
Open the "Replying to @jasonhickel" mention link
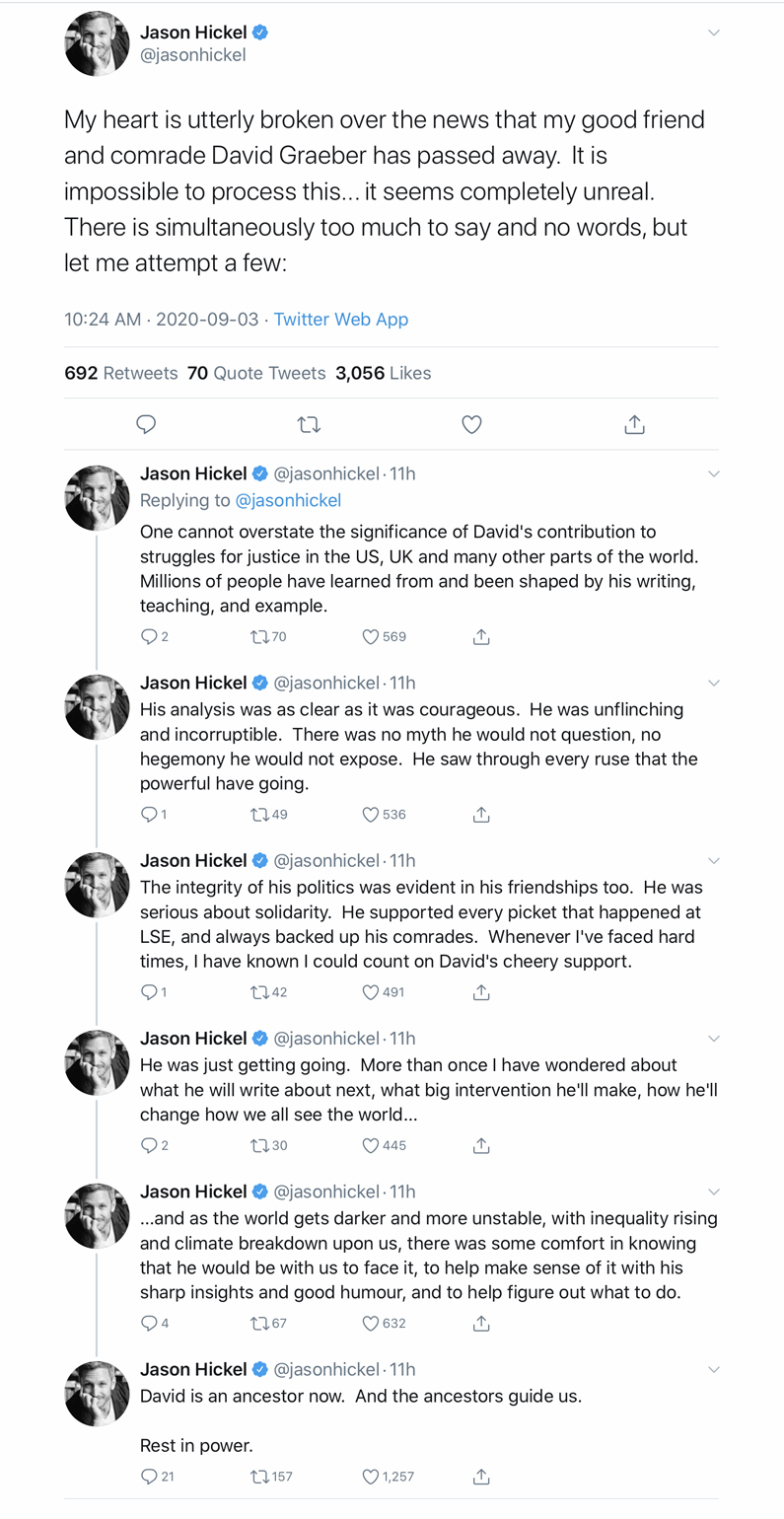pyautogui.click(x=287, y=500)
